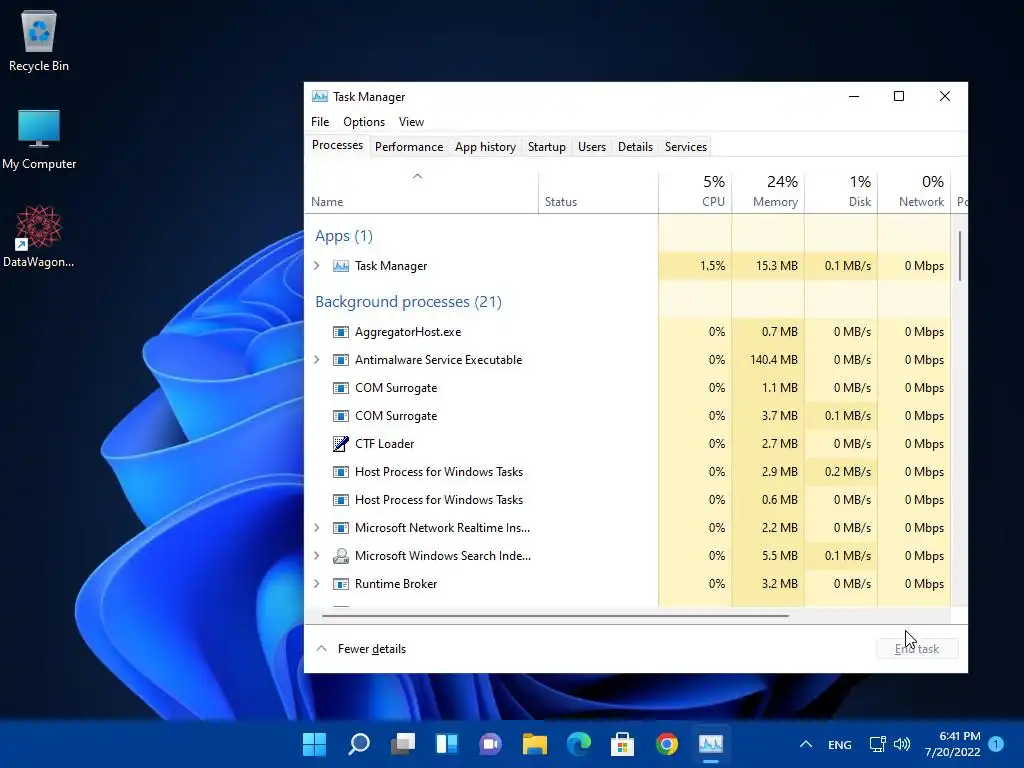1024x768 pixels.
Task: Open Widgets from the taskbar
Action: pos(447,744)
